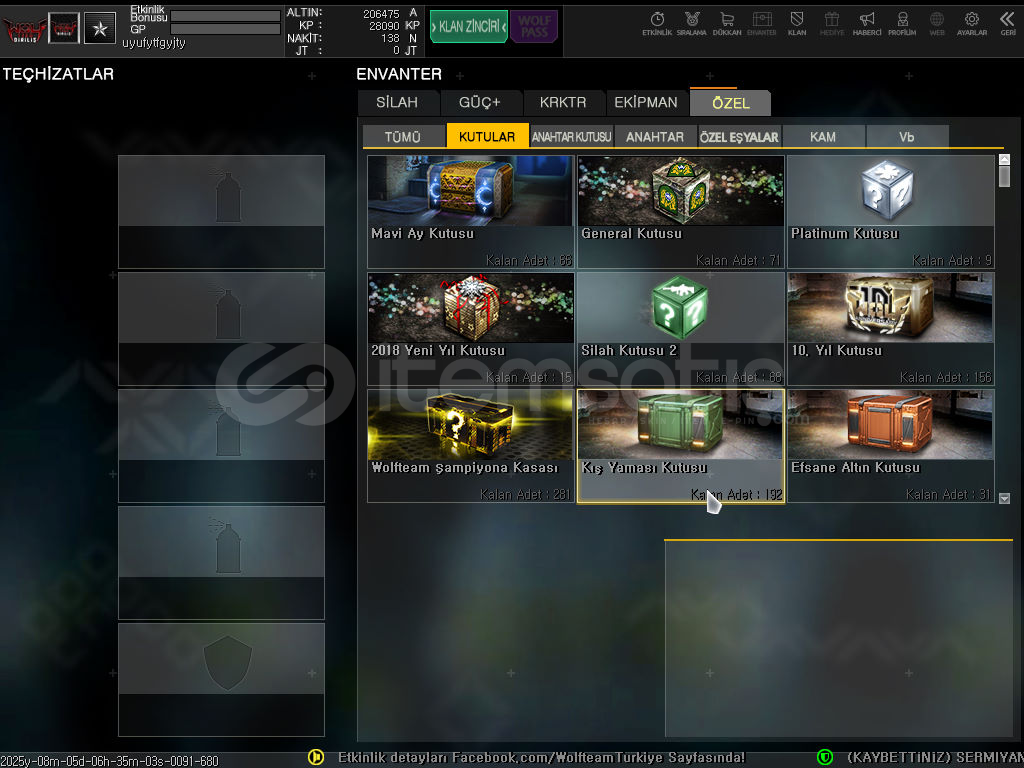Click the first empty spray equipment slot

pos(221,212)
